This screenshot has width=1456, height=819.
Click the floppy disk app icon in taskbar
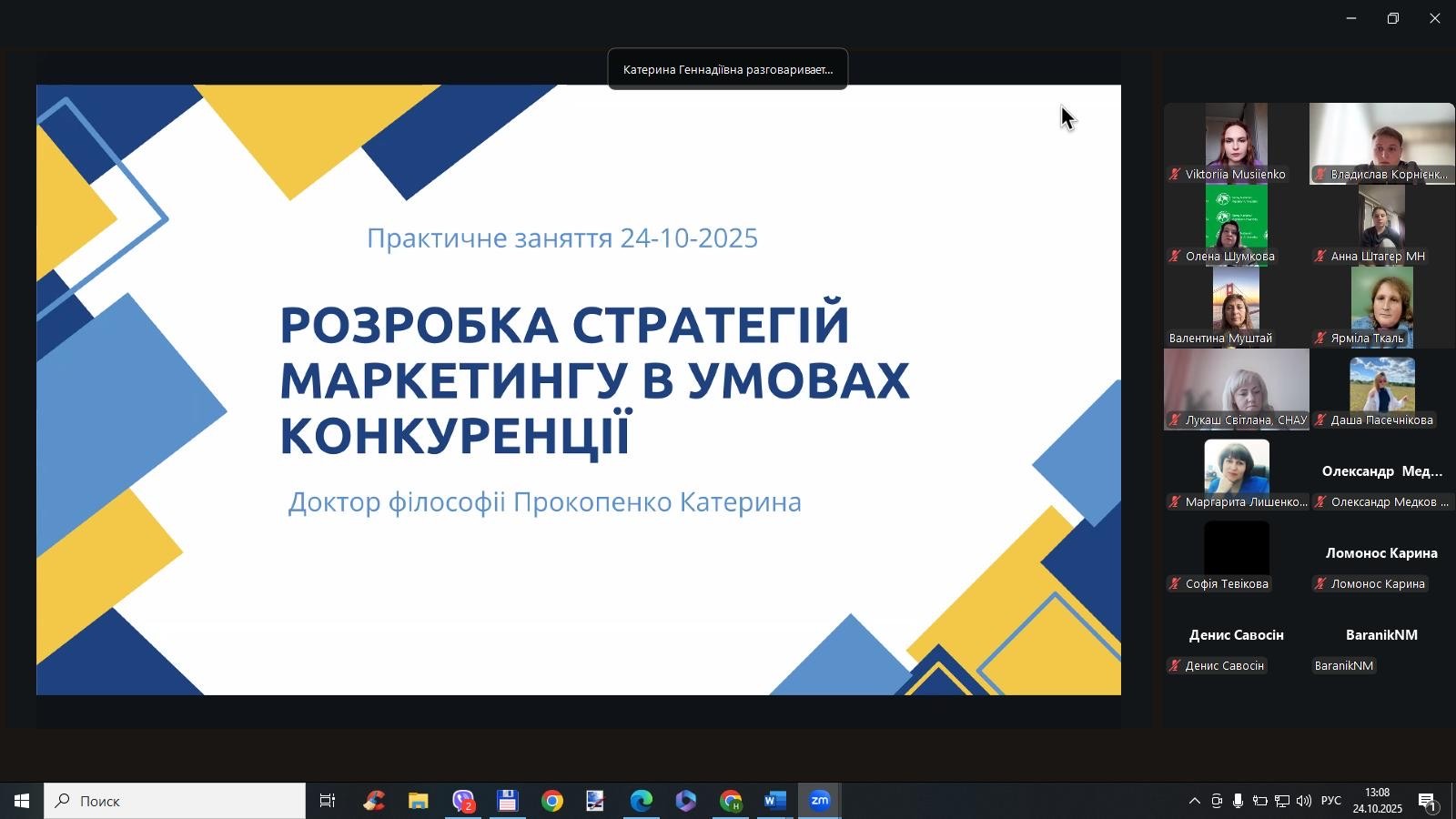507,801
